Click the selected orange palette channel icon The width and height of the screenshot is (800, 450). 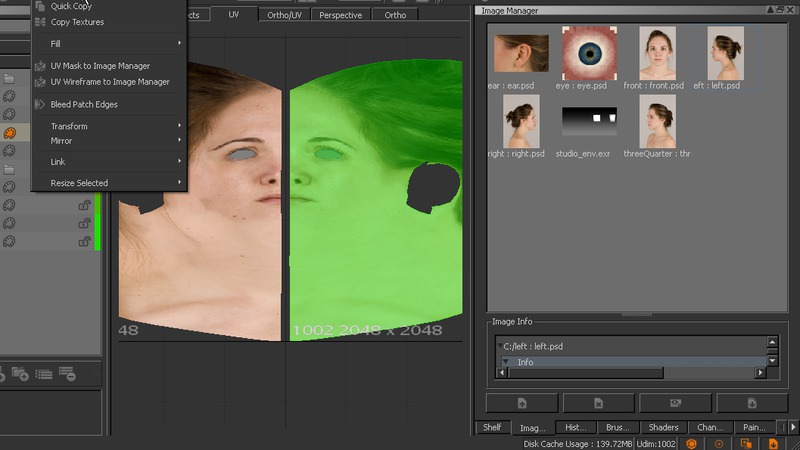click(9, 132)
